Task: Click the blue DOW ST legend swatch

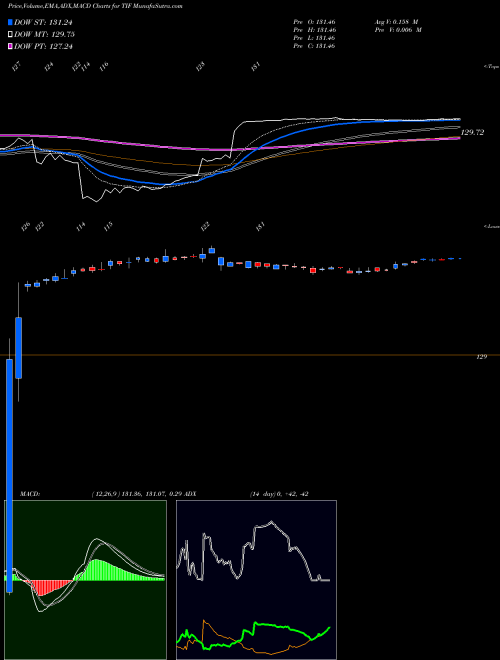Action: 10,22
